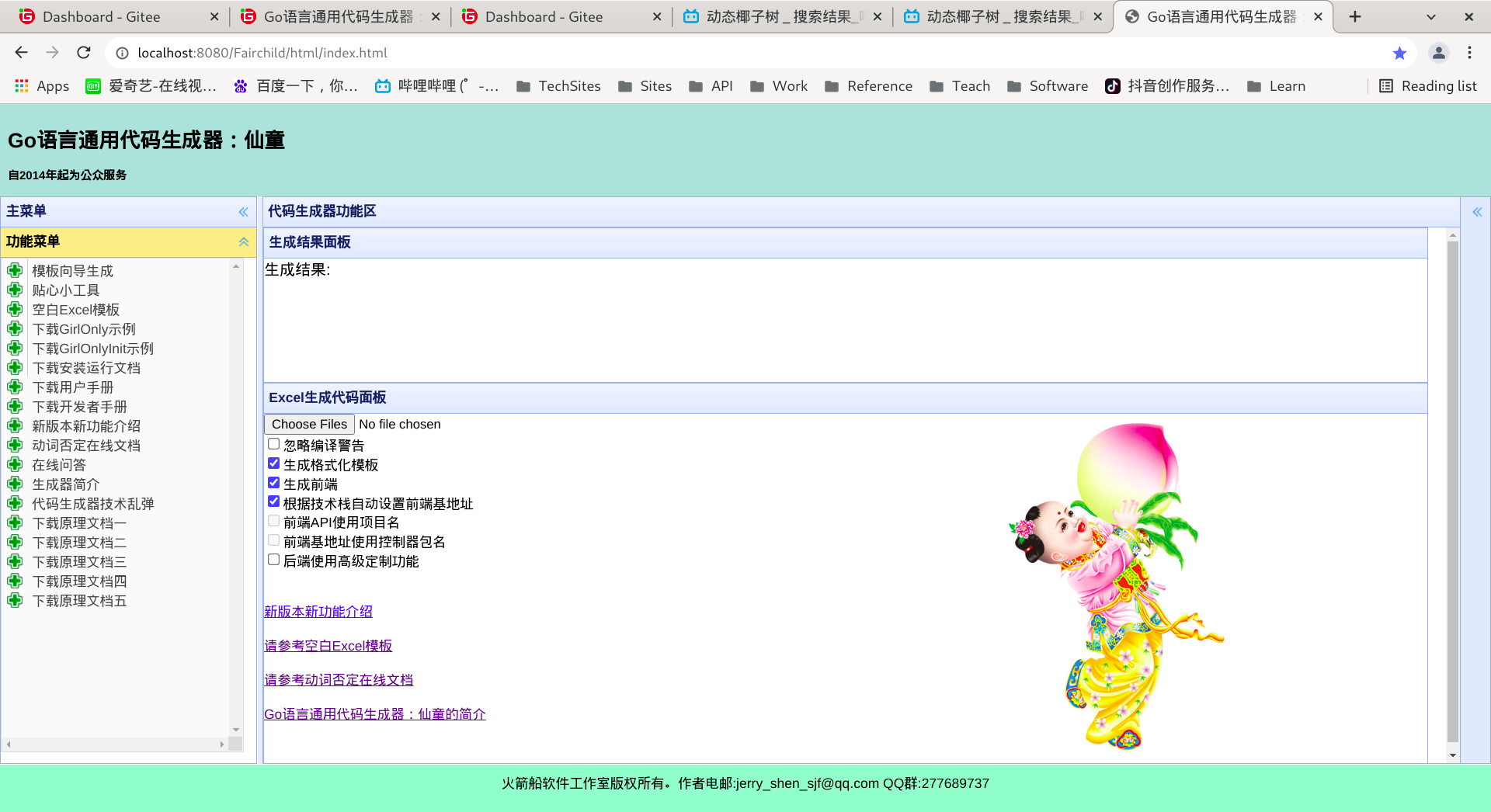
Task: Click the green plus icon beside 下载开发者手册
Action: point(15,406)
